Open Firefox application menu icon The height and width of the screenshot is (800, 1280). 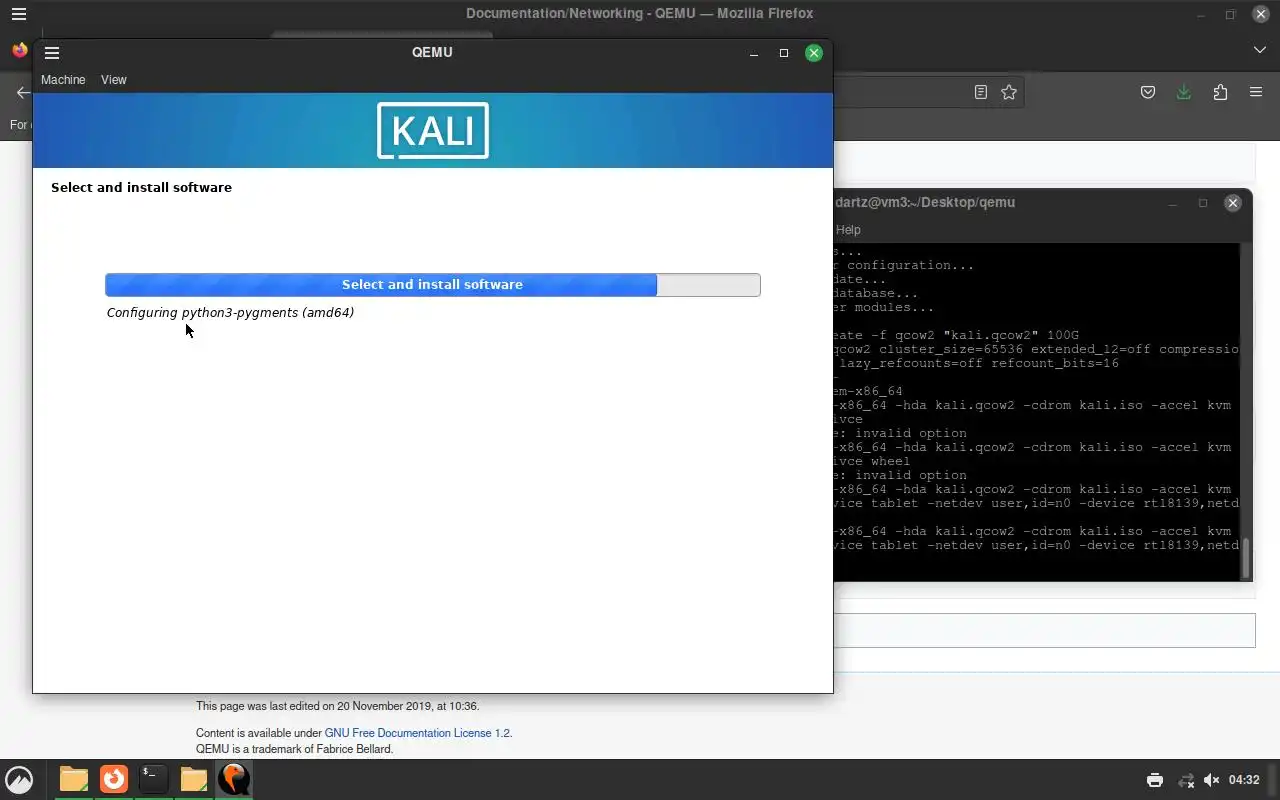click(x=1256, y=92)
